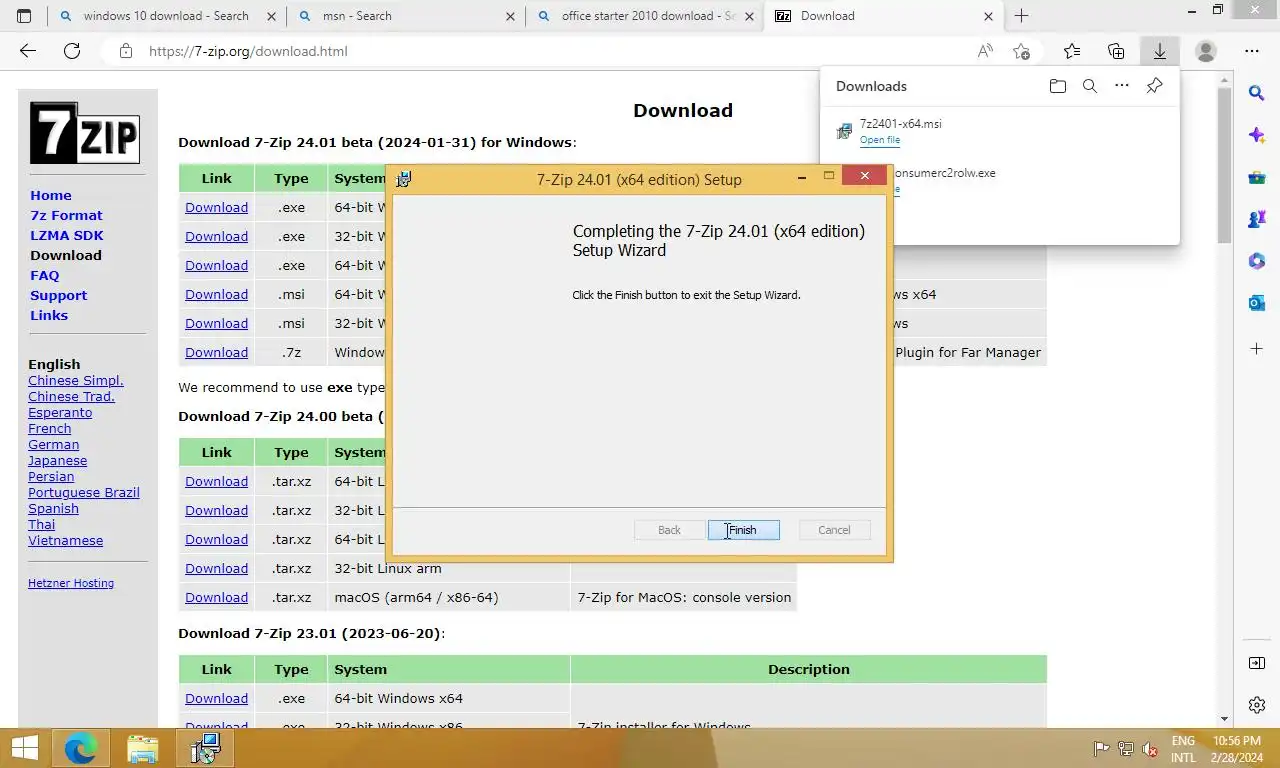Open Collections icon in Edge toolbar
This screenshot has width=1280, height=768.
[x=1116, y=51]
